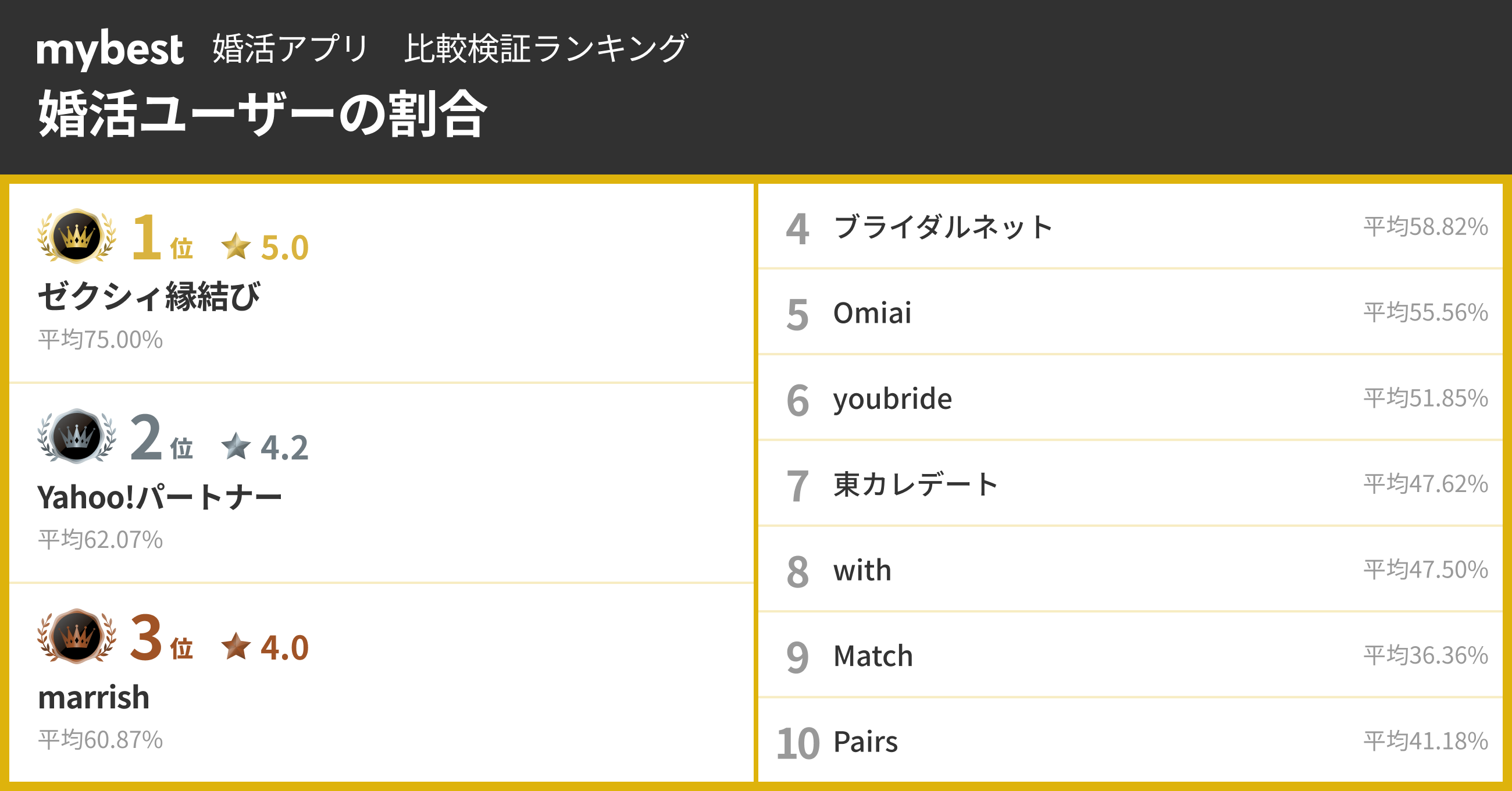Open the ゼクシィ縁結び entry
Image resolution: width=1512 pixels, height=791 pixels.
pos(149,296)
